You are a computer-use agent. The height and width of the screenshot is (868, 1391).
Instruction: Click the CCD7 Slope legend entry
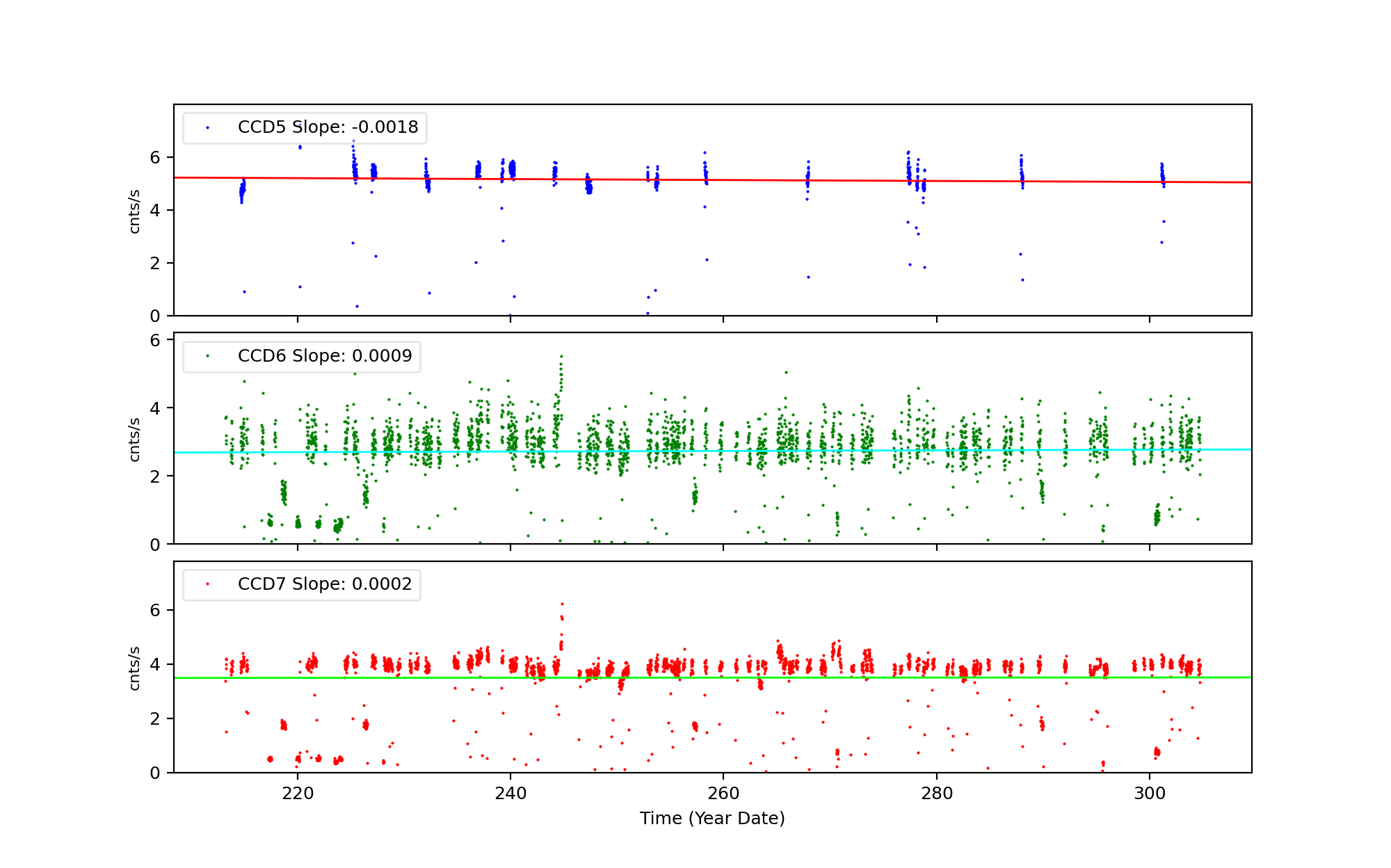[x=325, y=584]
